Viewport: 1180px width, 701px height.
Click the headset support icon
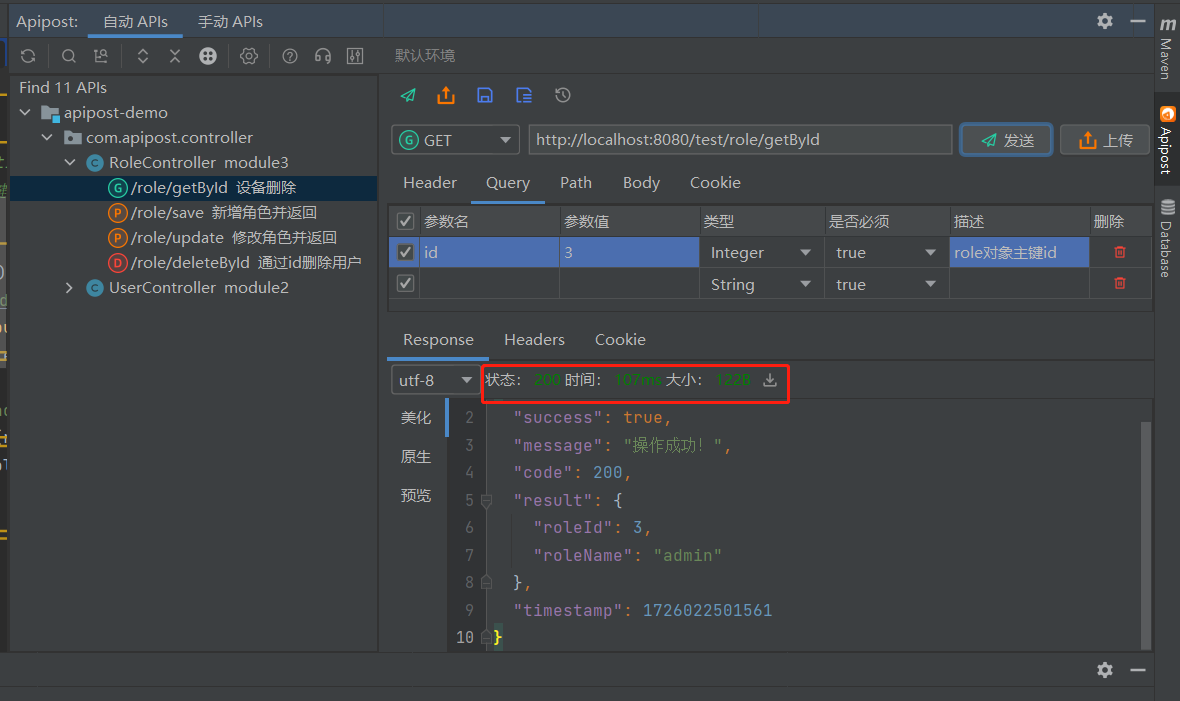click(323, 56)
